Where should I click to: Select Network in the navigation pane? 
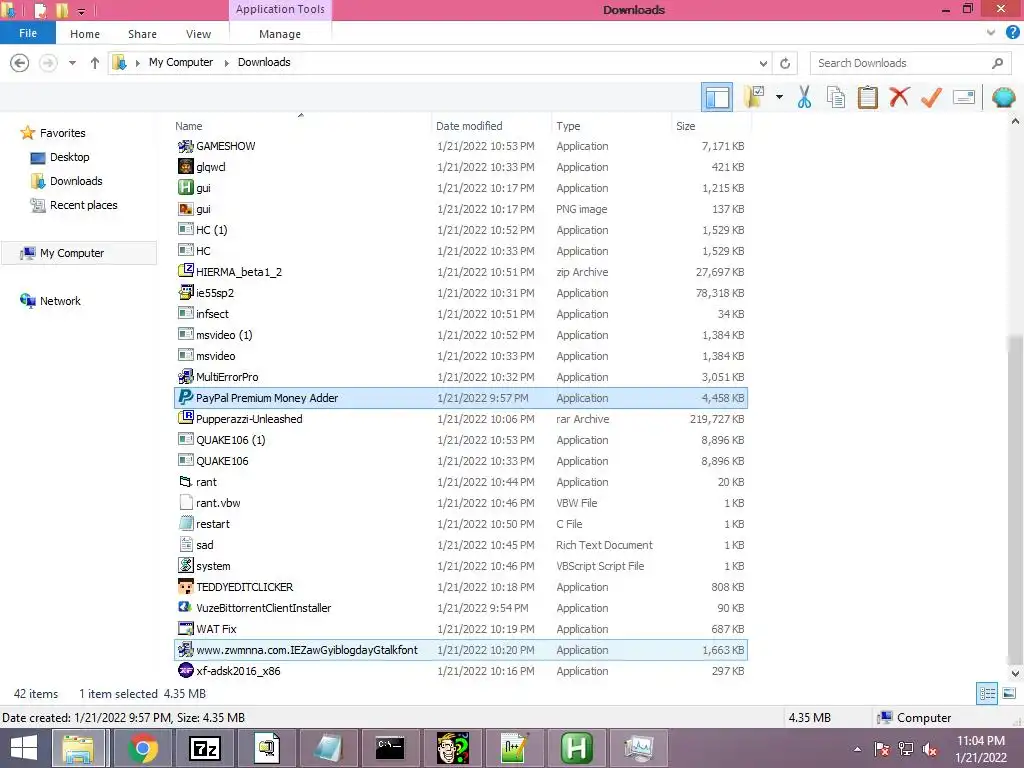coord(60,301)
